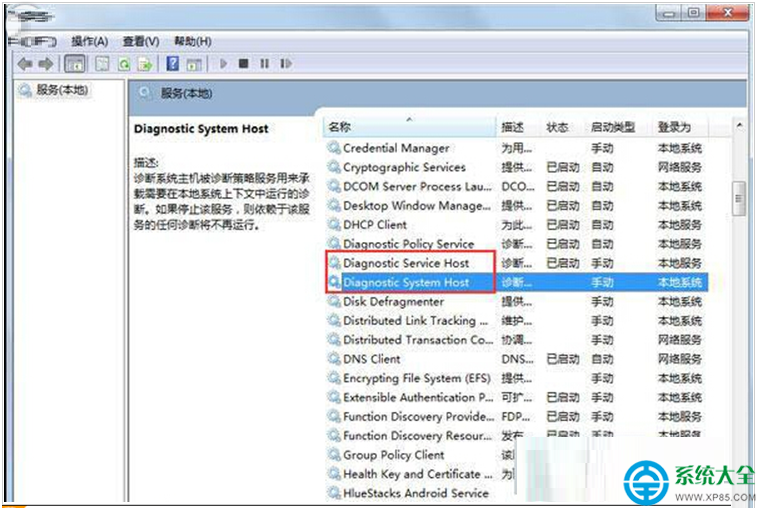Select the Diagnostic Policy Service row
Image resolution: width=758 pixels, height=508 pixels.
pos(517,244)
